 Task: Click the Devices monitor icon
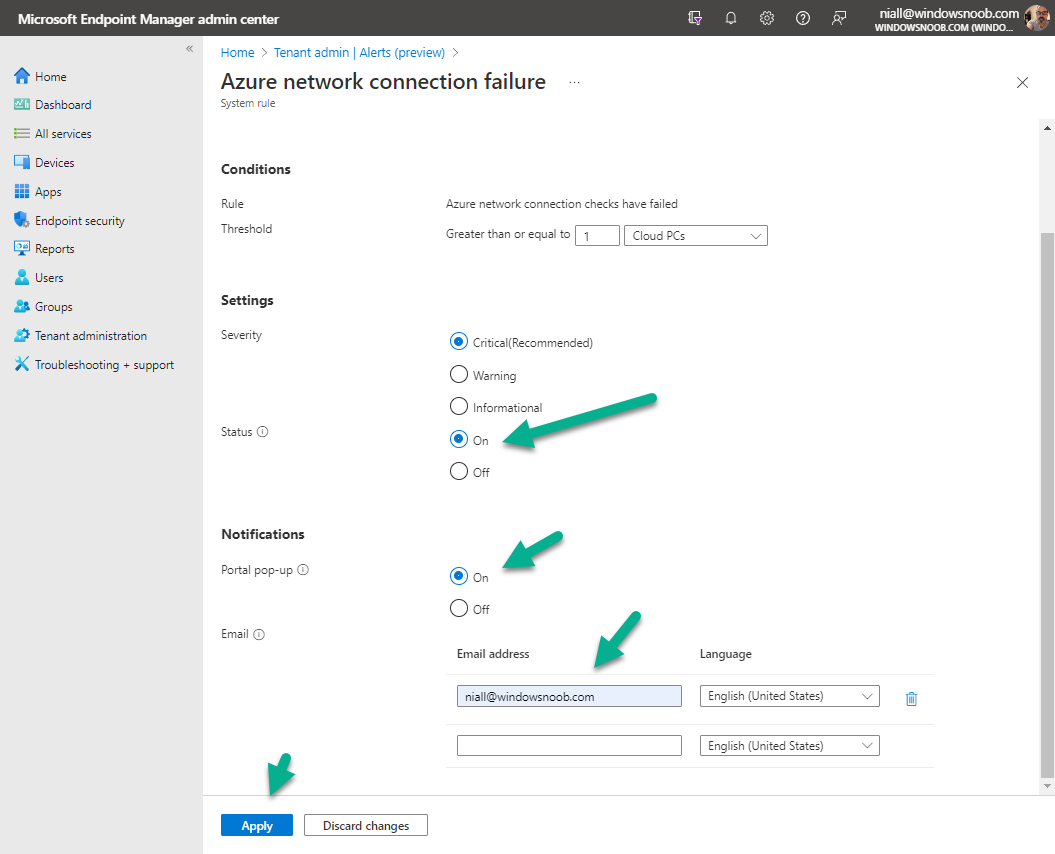(x=22, y=162)
